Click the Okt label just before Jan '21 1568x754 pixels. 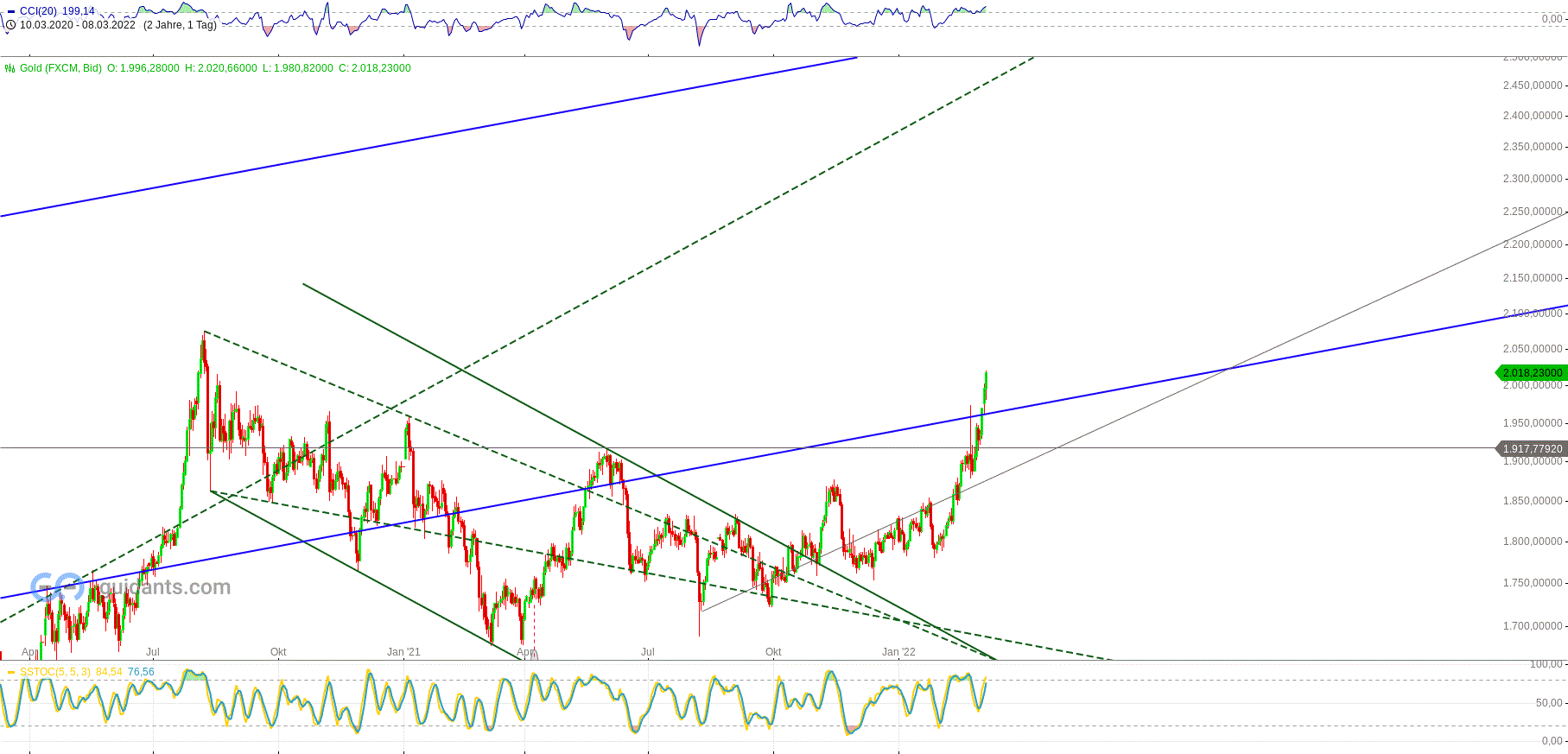coord(278,652)
